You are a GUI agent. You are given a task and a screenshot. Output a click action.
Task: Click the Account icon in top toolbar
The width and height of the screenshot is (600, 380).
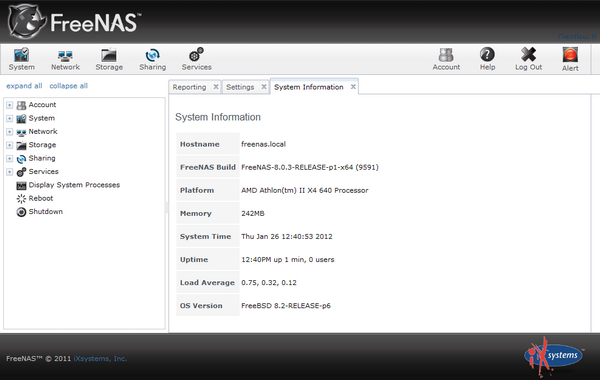[x=446, y=59]
